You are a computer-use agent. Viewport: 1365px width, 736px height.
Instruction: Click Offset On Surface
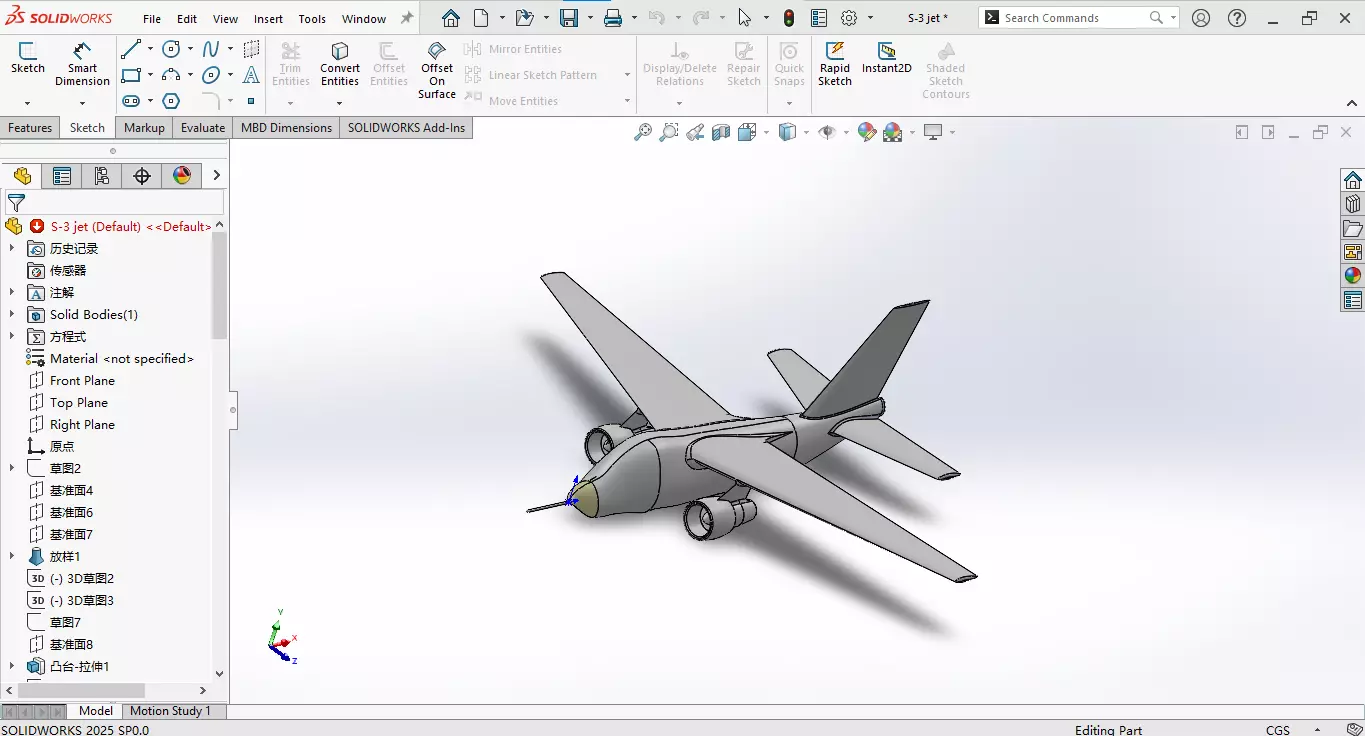437,70
